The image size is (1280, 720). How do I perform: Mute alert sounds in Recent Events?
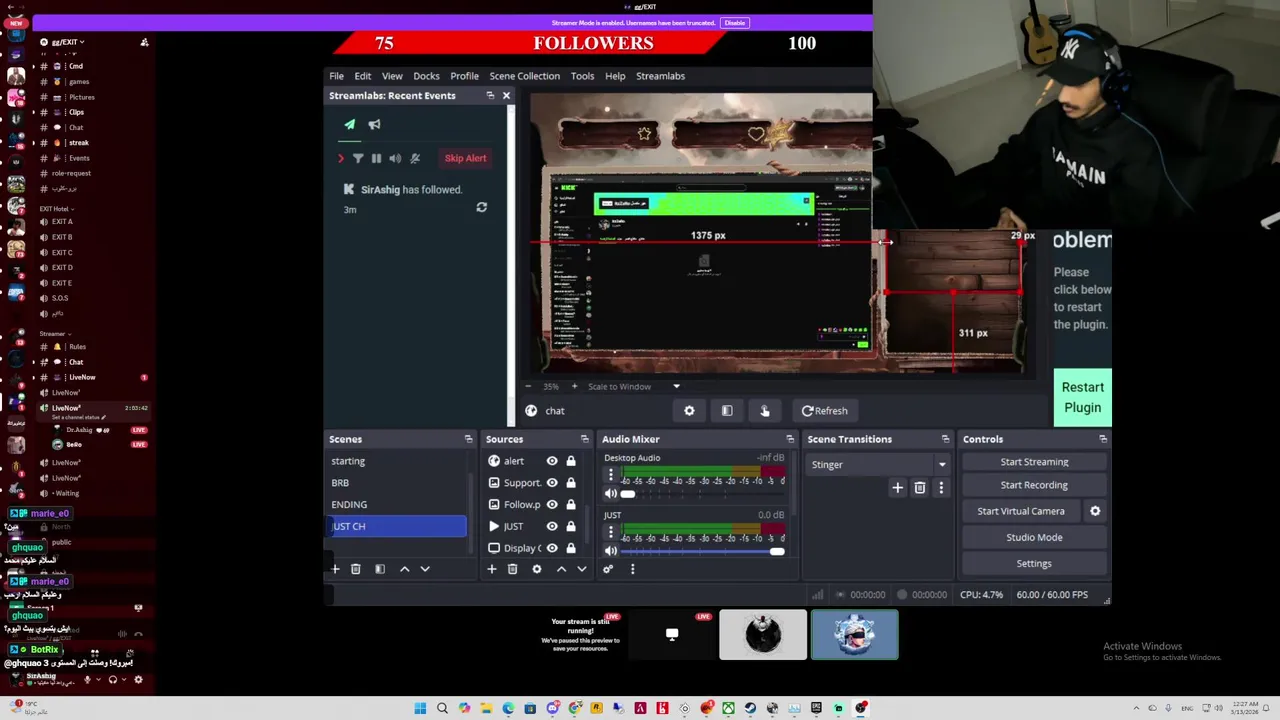coord(395,158)
